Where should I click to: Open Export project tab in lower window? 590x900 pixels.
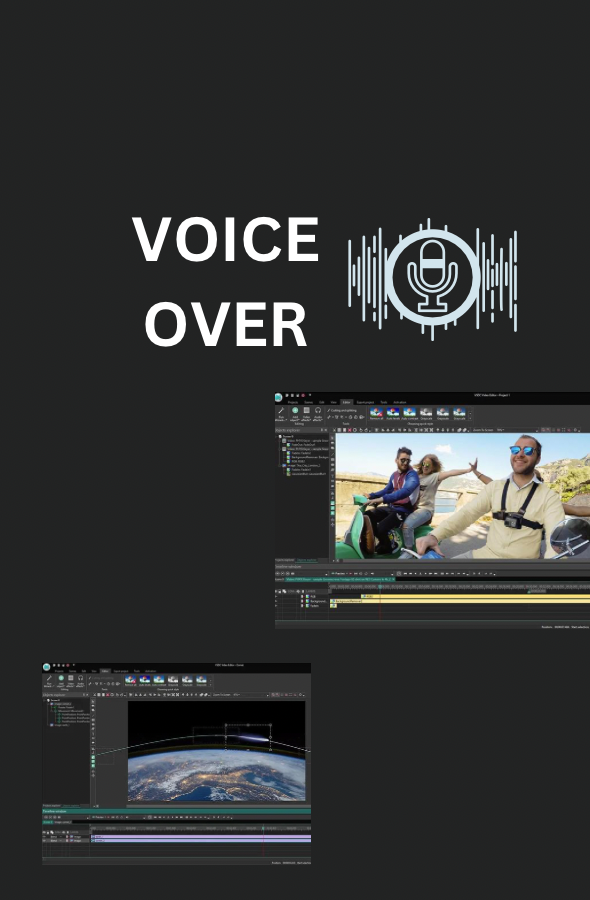pyautogui.click(x=121, y=671)
